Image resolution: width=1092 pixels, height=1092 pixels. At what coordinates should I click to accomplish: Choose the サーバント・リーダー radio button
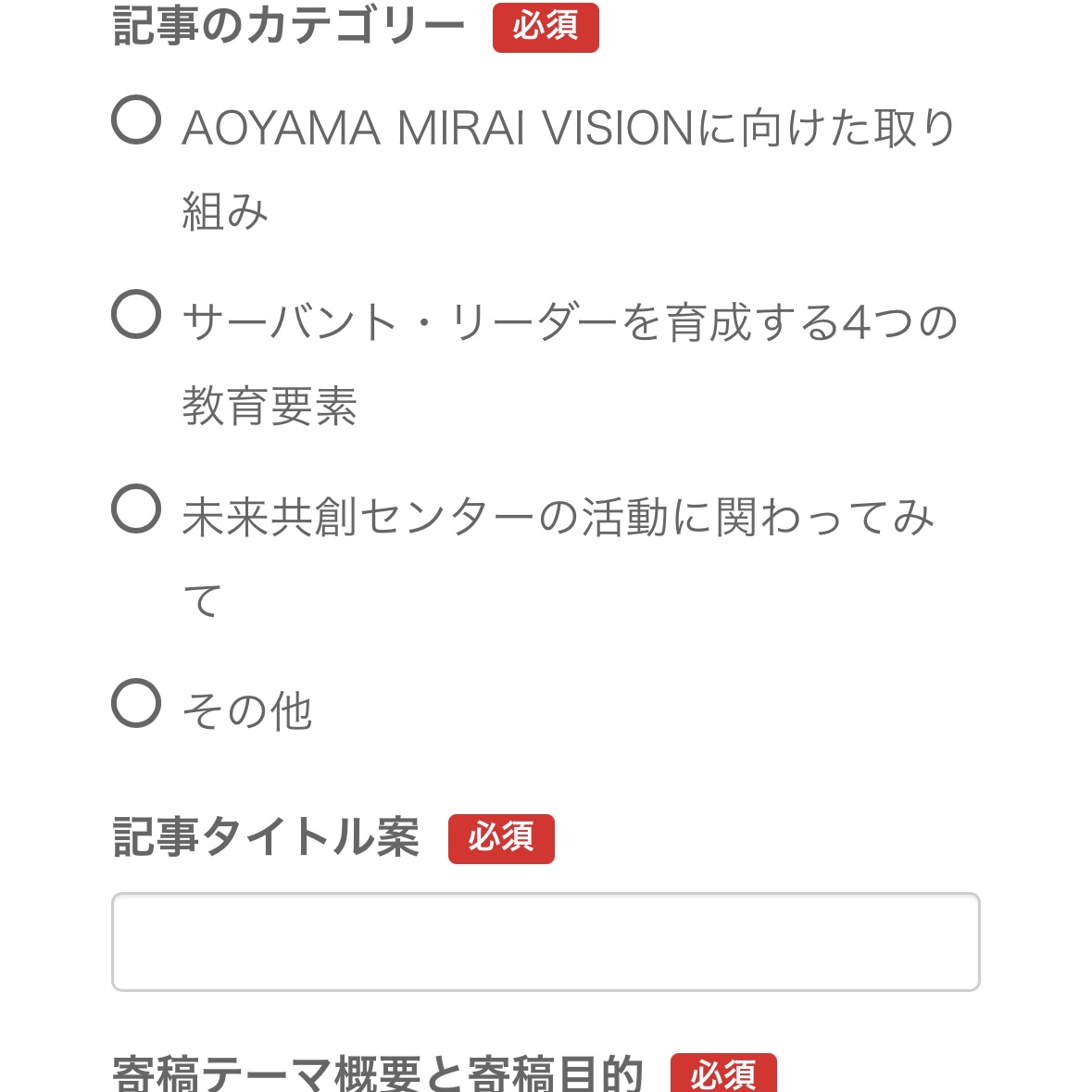136,314
